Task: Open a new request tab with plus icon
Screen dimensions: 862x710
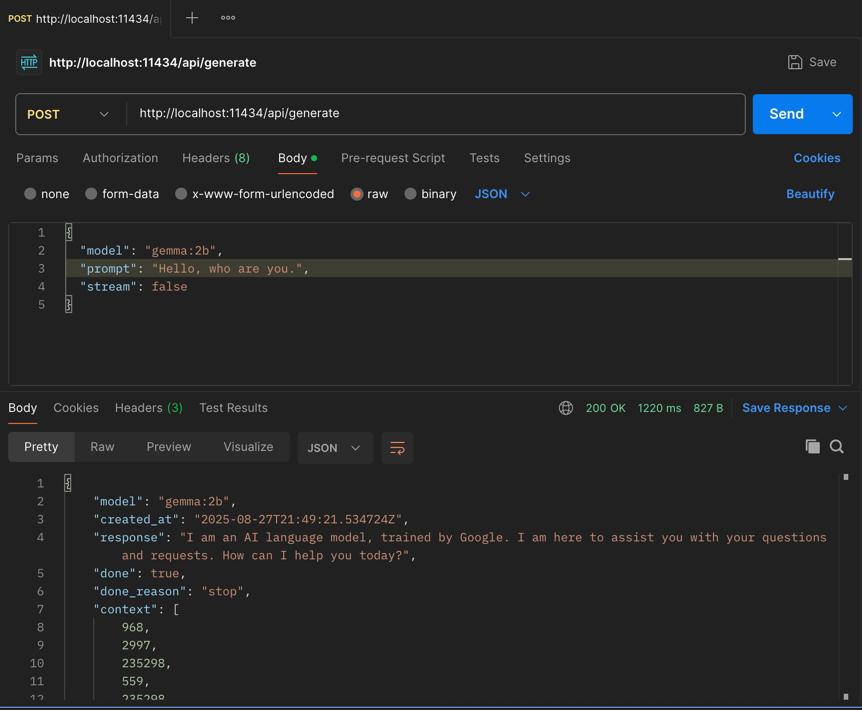Action: point(192,18)
